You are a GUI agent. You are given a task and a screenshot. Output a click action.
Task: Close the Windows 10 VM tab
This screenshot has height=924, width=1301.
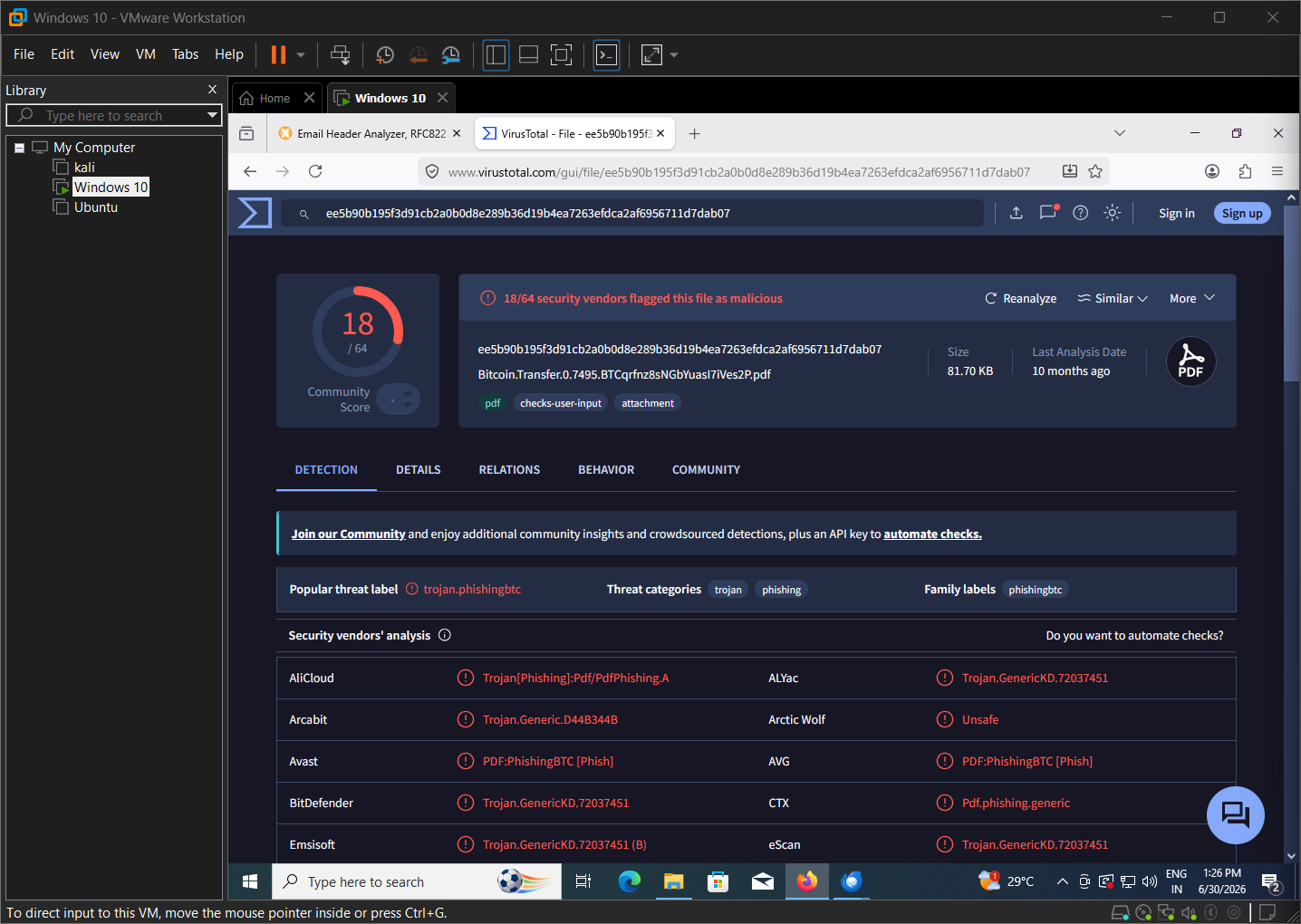tap(442, 98)
